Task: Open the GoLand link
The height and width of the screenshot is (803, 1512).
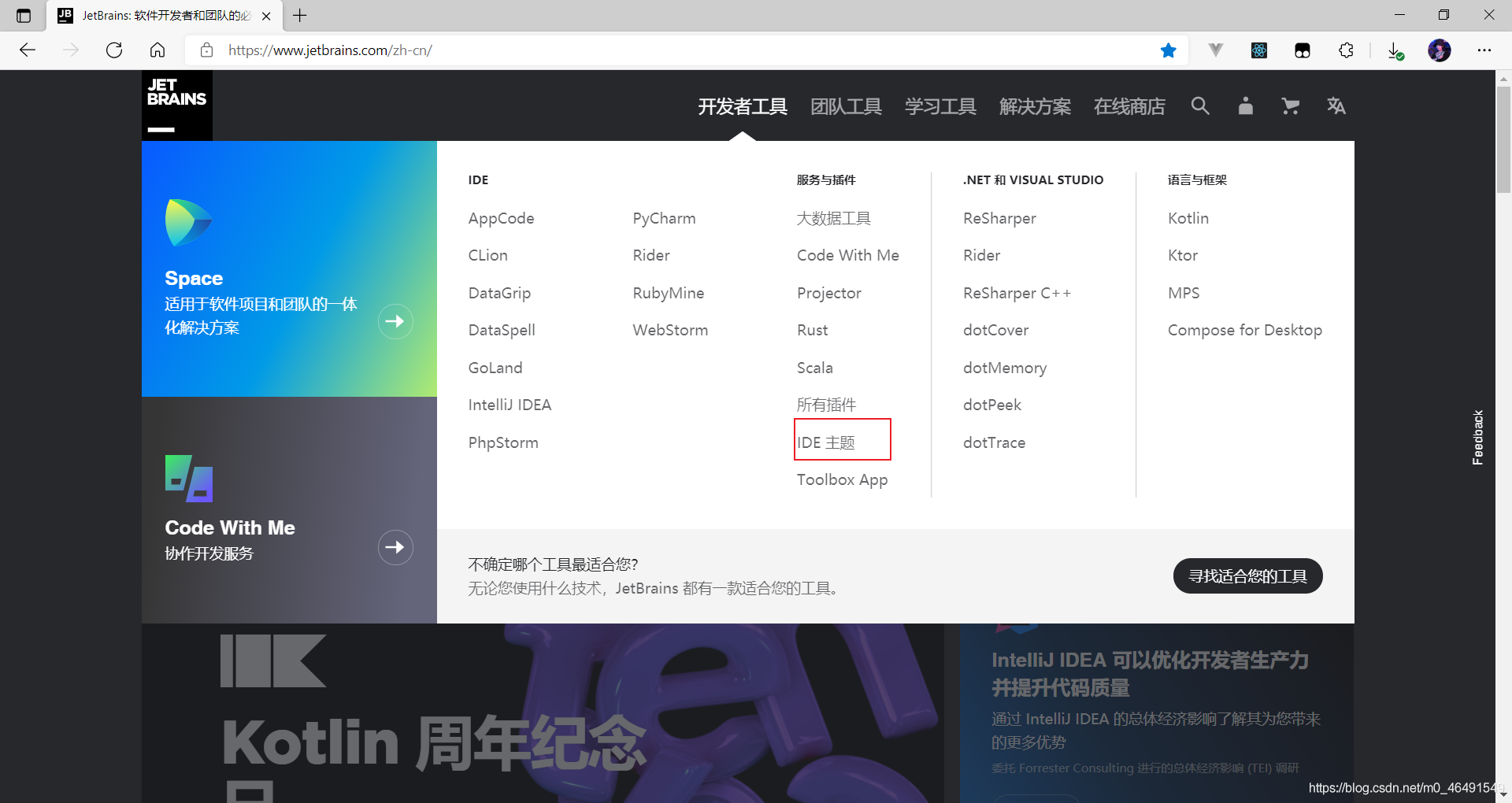Action: [x=495, y=368]
